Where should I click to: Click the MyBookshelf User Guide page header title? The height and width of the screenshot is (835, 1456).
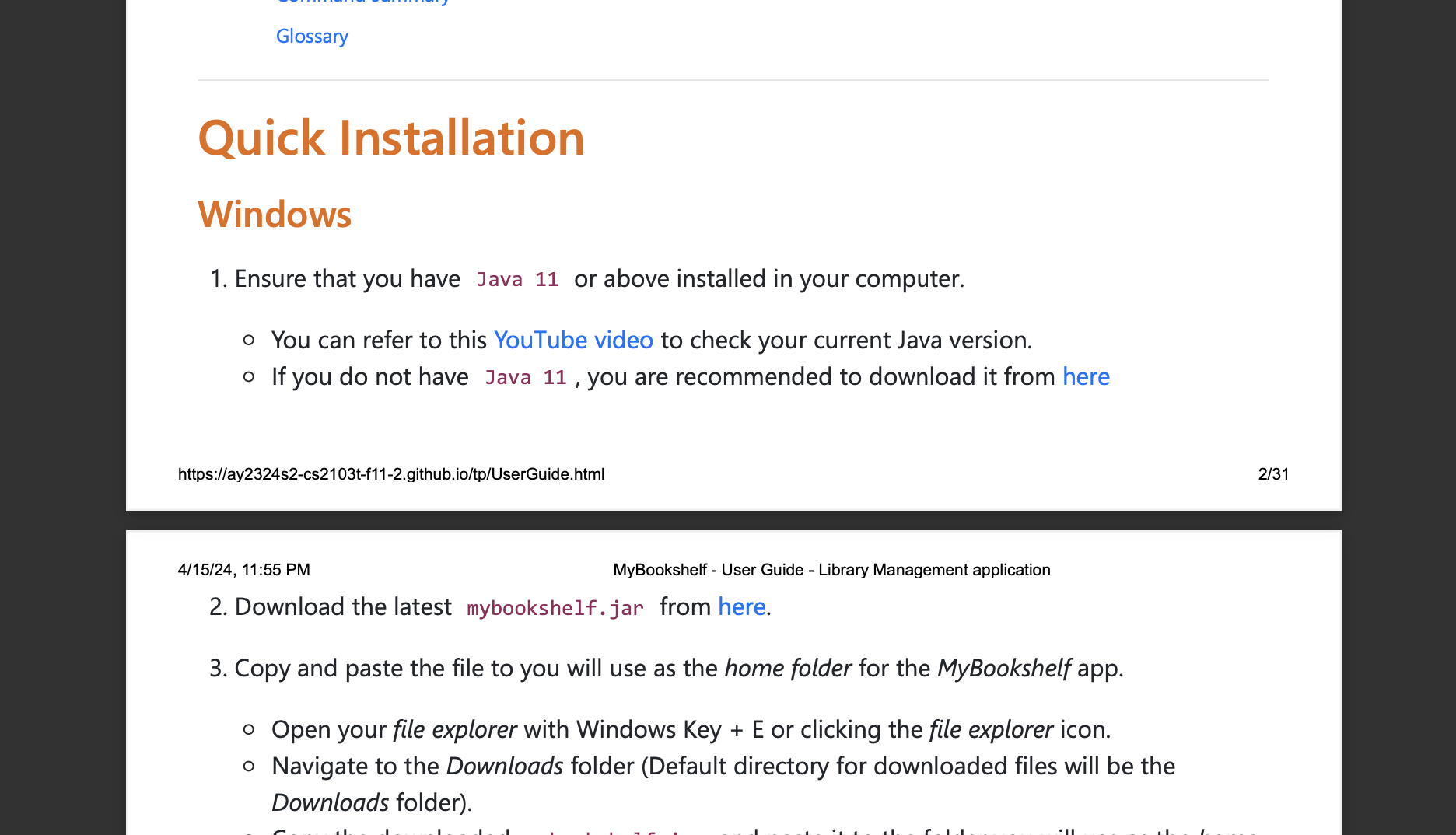coord(831,570)
